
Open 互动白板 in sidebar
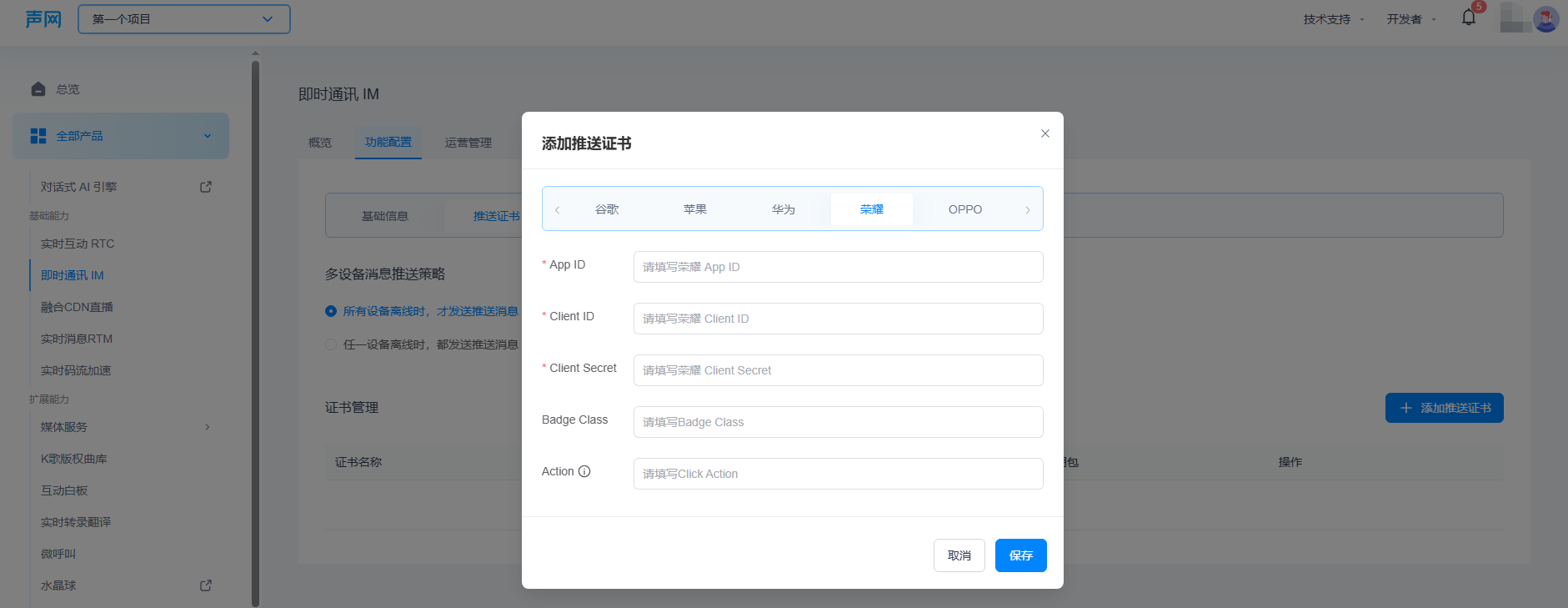click(64, 490)
